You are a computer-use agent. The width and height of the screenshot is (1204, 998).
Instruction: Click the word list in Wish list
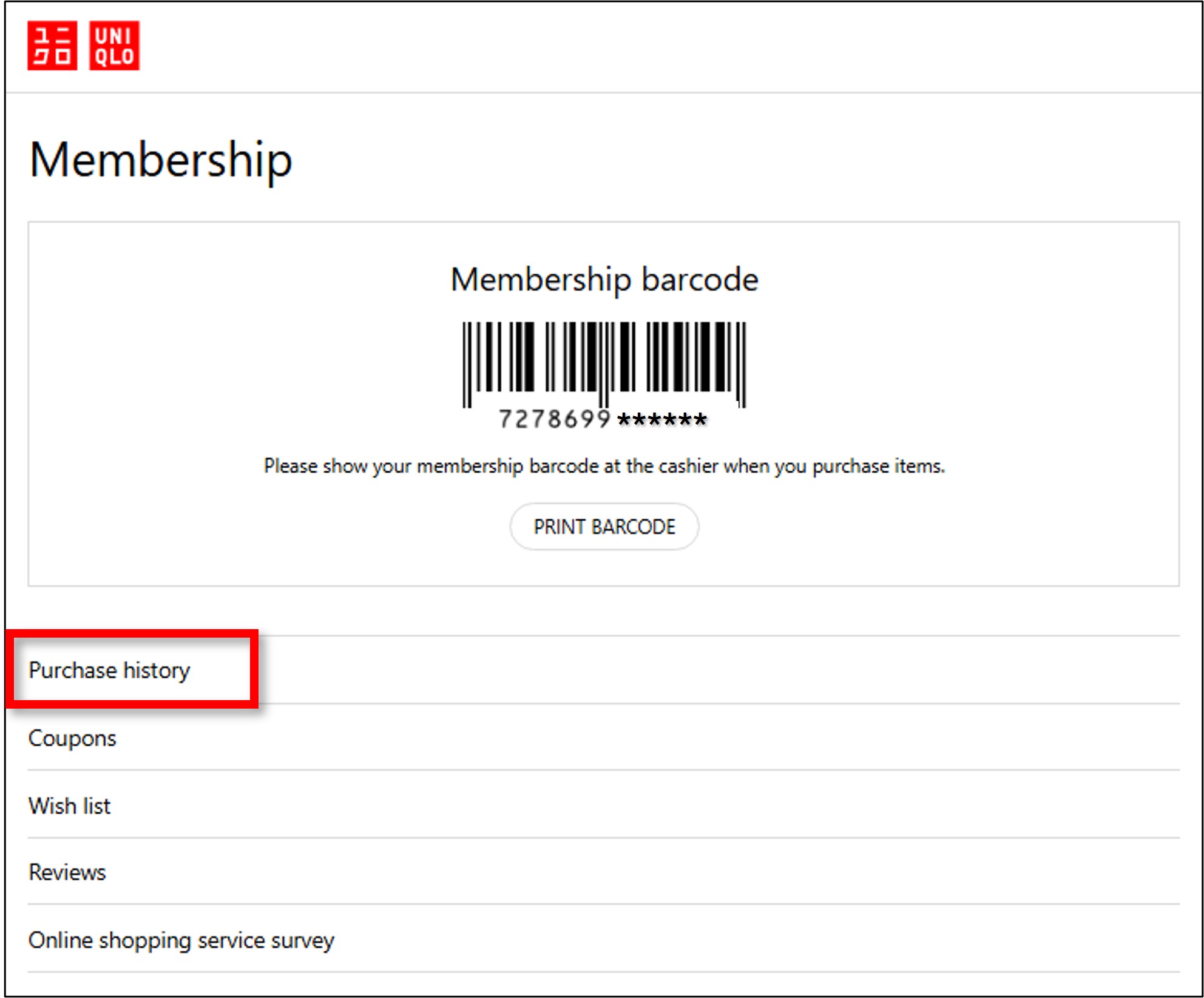(x=97, y=806)
